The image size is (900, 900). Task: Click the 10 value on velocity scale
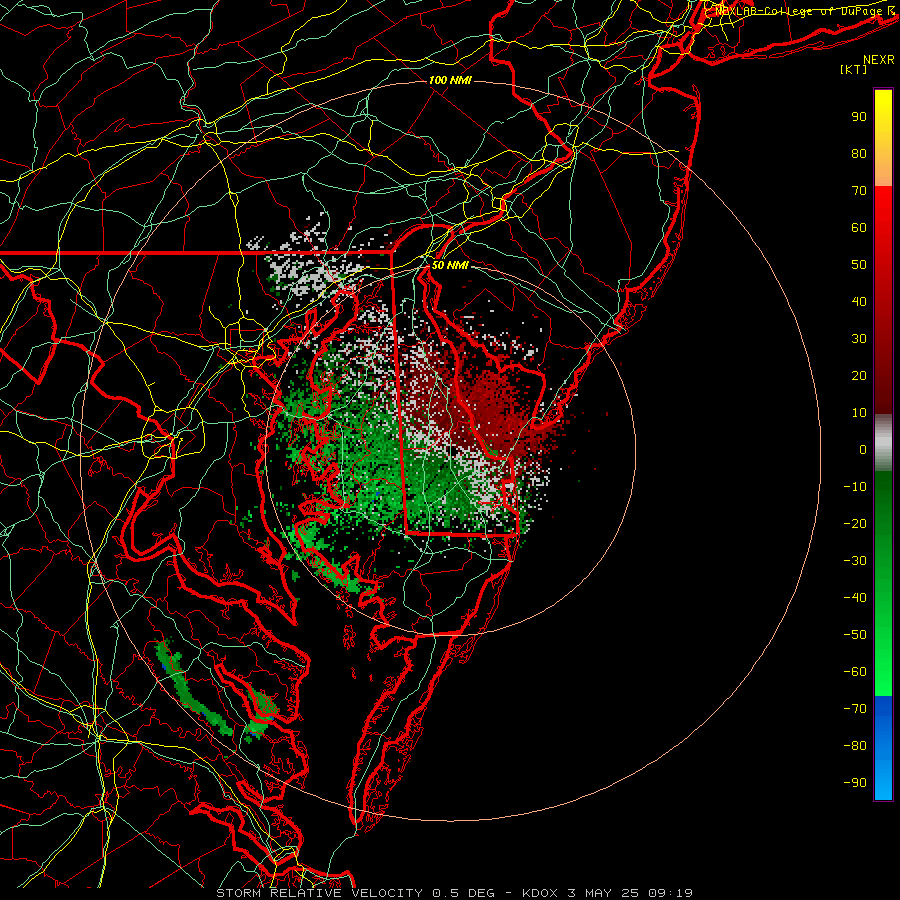coord(859,413)
